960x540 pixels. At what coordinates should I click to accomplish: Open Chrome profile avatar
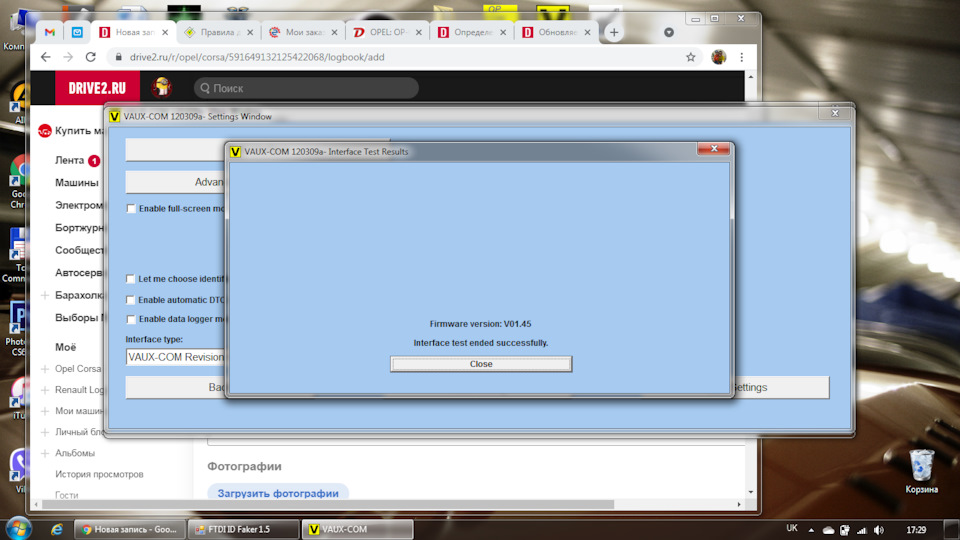718,57
